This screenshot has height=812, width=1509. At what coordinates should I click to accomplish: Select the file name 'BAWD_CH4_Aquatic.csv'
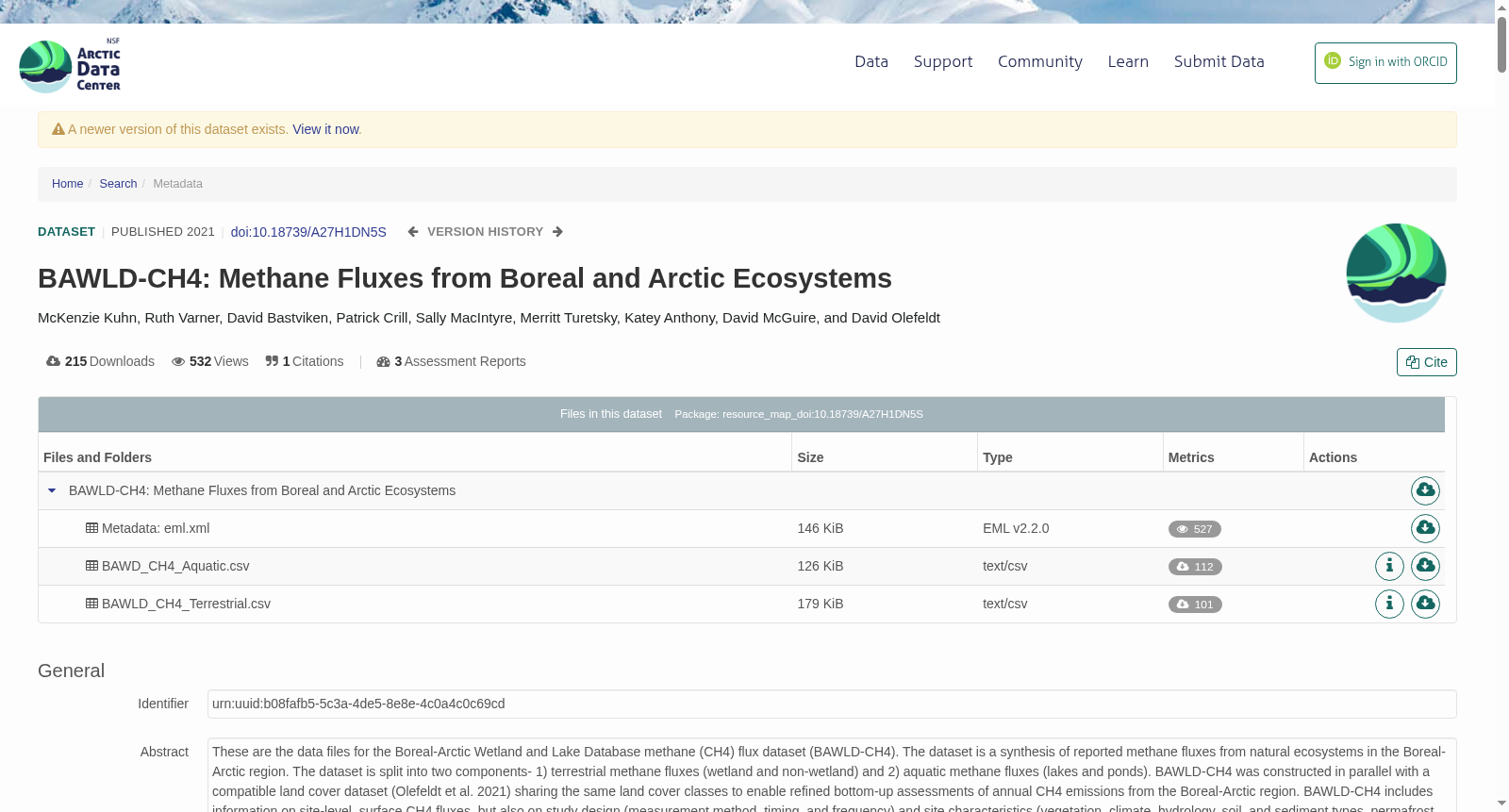tap(175, 566)
